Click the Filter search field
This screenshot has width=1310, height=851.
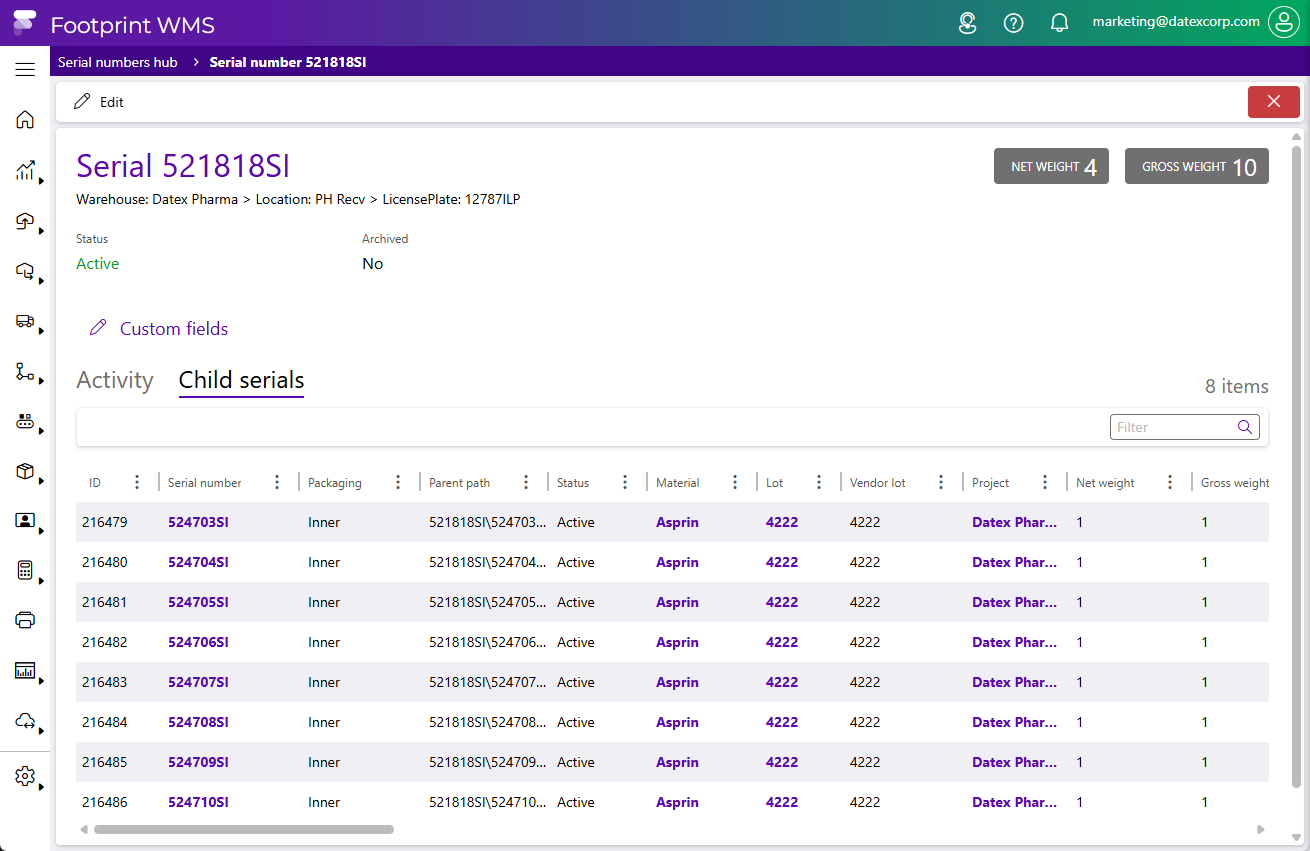coord(1172,427)
